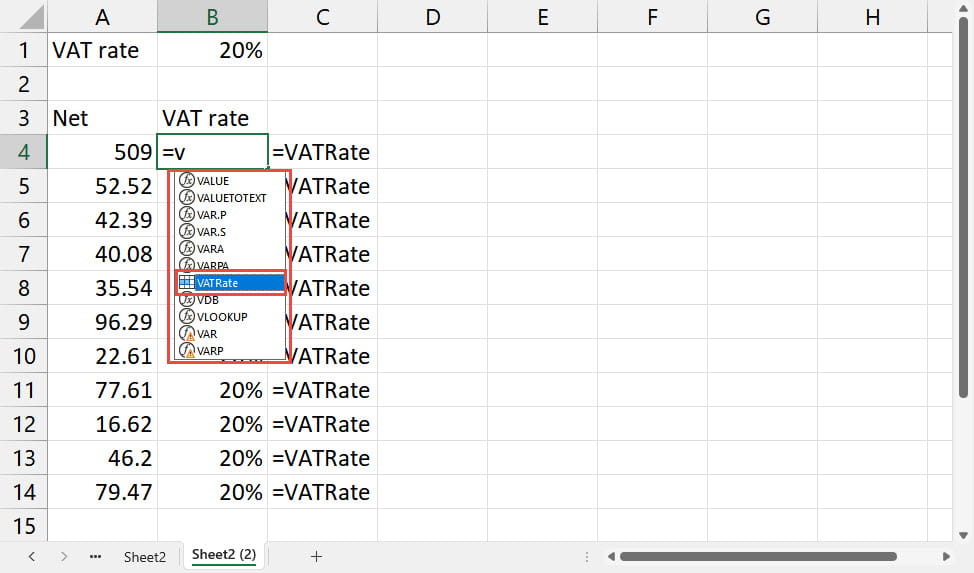Open the hidden sheets ellipsis menu
Image resolution: width=974 pixels, height=573 pixels.
(96, 556)
